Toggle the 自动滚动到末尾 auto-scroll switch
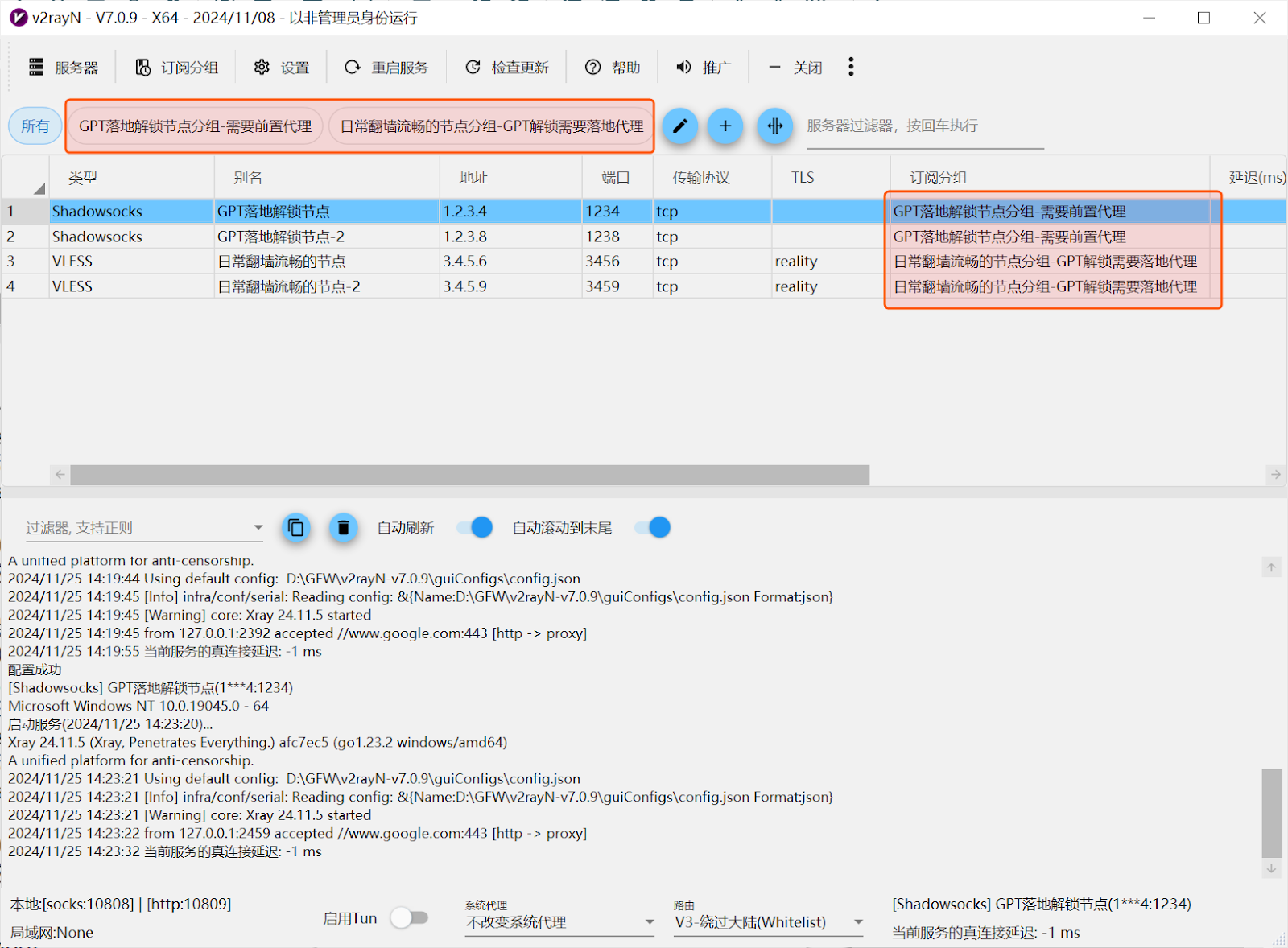The height and width of the screenshot is (948, 1288). coord(653,528)
